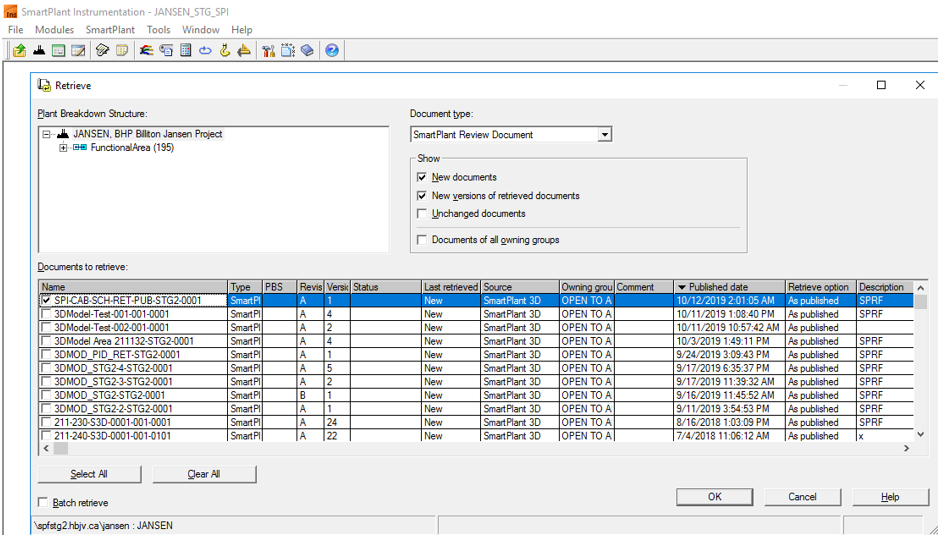Enable the Unchanged documents checkbox

422,214
